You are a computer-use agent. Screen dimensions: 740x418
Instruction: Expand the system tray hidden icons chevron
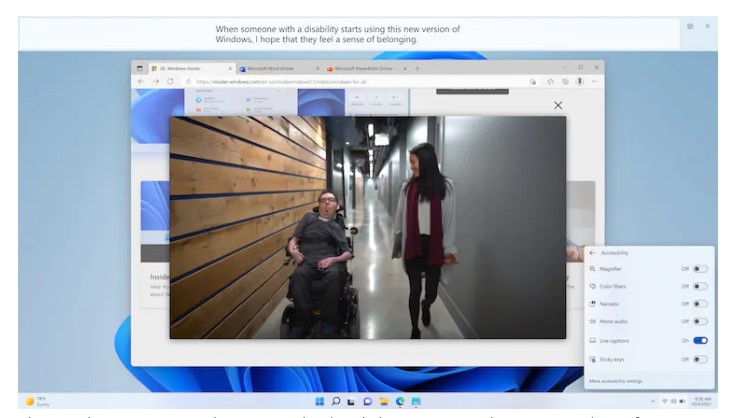coord(653,401)
